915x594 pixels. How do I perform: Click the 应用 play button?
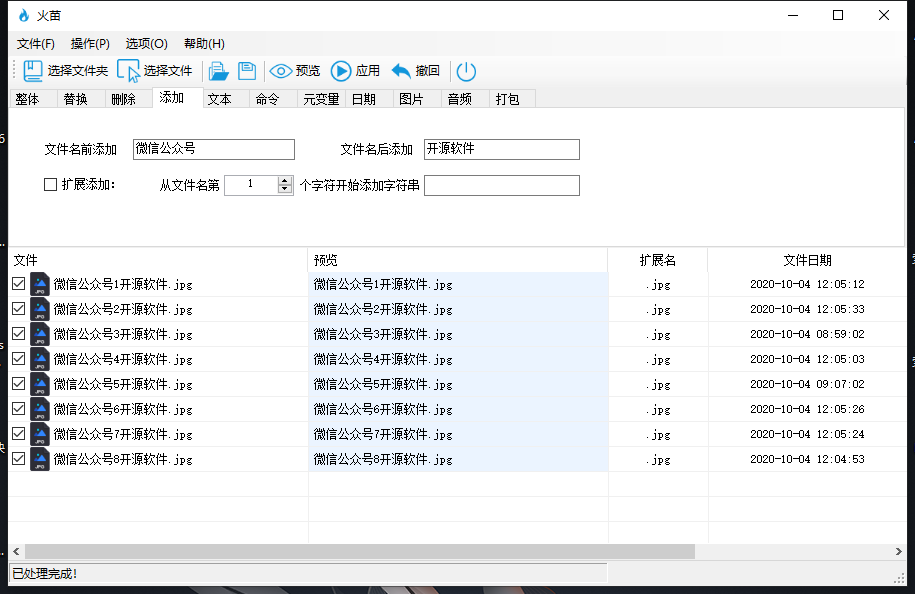coord(355,71)
